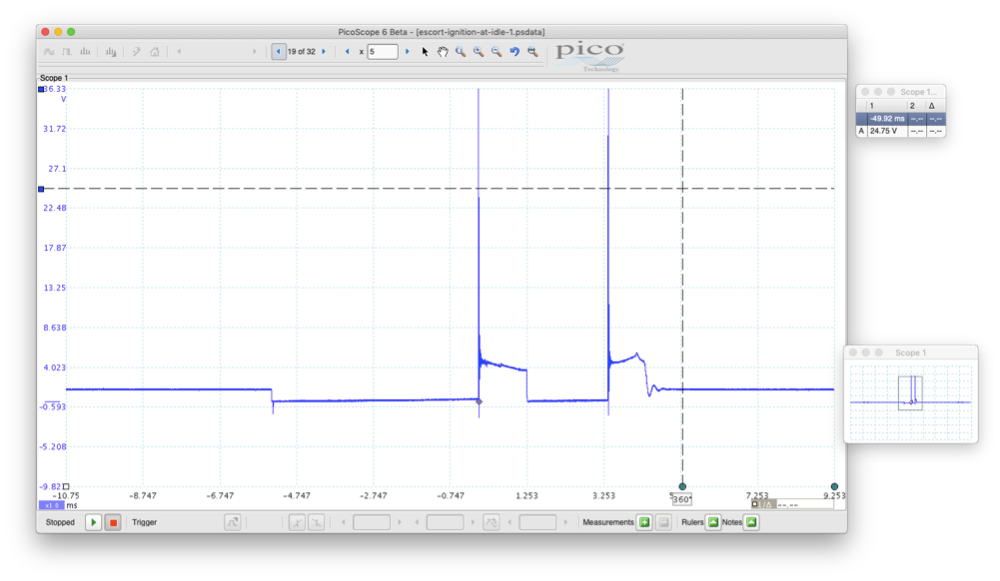1000x581 pixels.
Task: Add a measurement with the green plus
Action: tap(644, 522)
